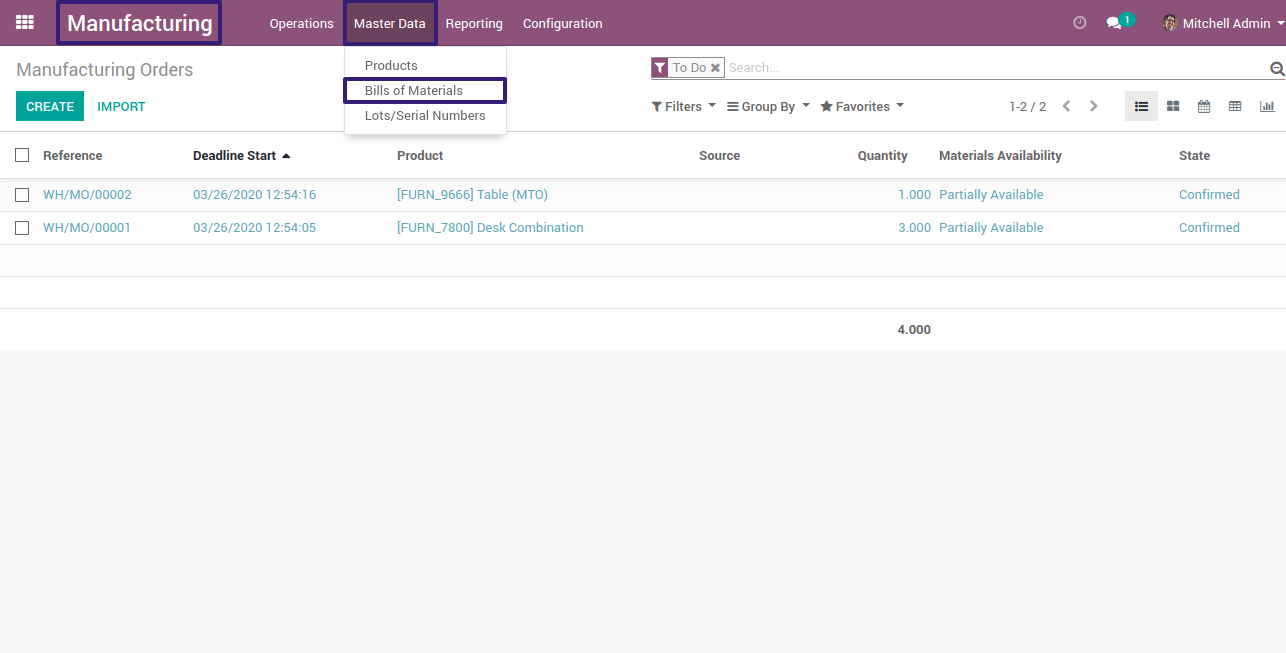
Task: Click deadline 03/26/2020 12:54:16
Action: click(254, 195)
